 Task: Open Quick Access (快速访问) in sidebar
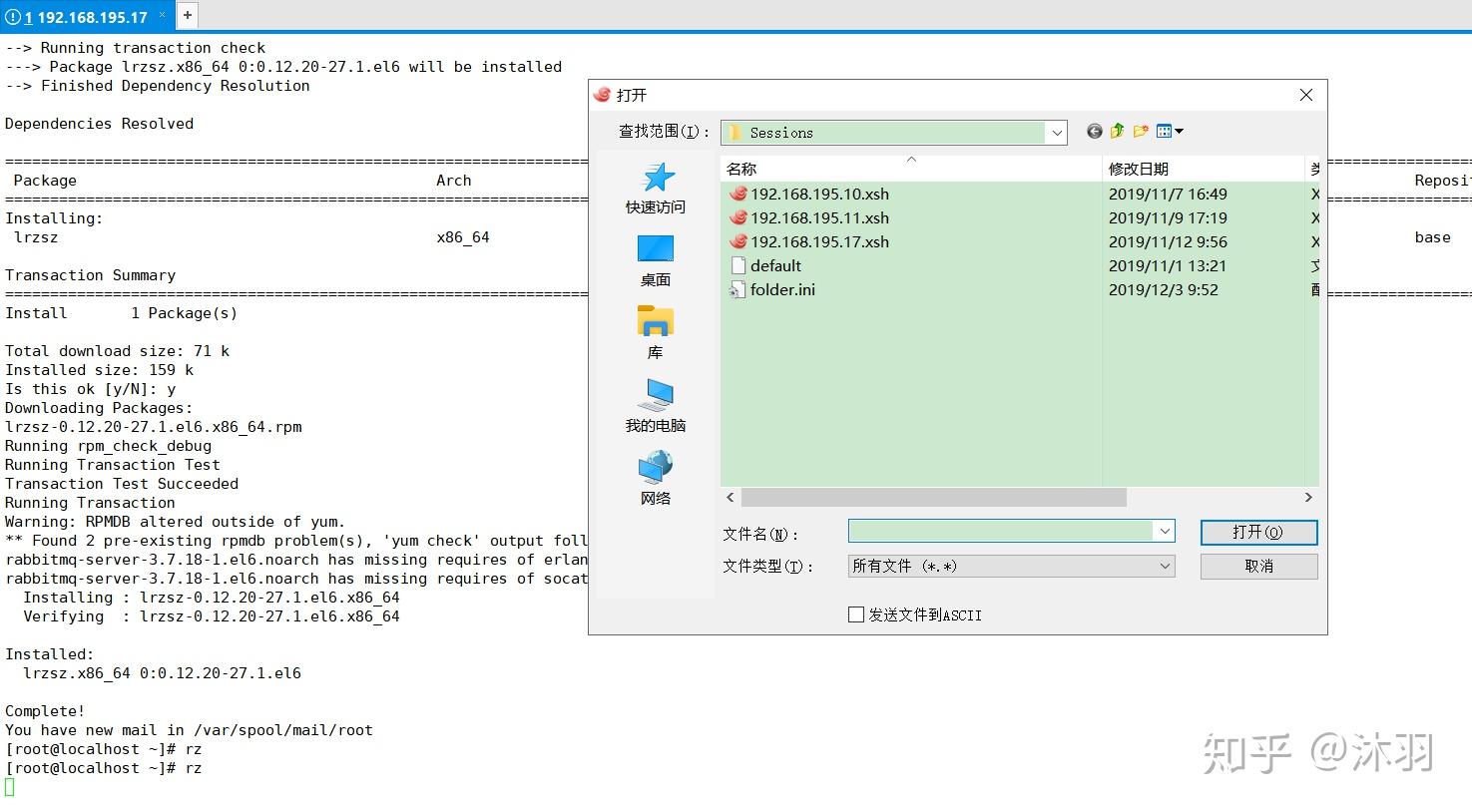(656, 189)
